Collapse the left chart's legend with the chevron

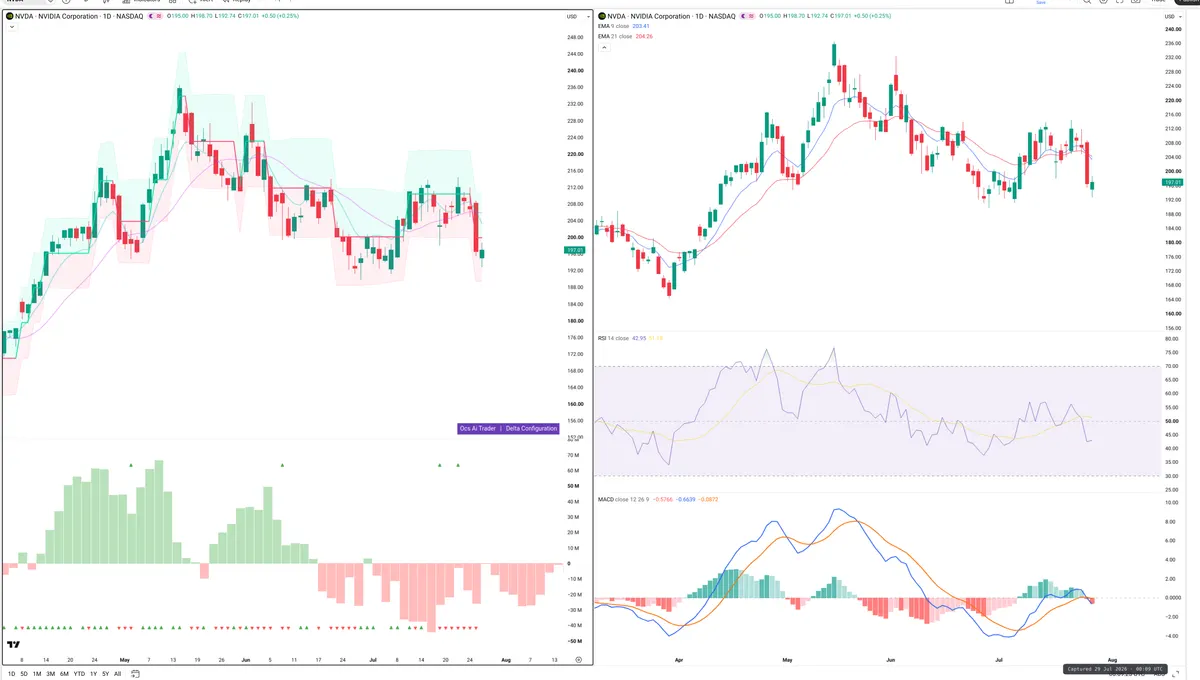(11, 27)
